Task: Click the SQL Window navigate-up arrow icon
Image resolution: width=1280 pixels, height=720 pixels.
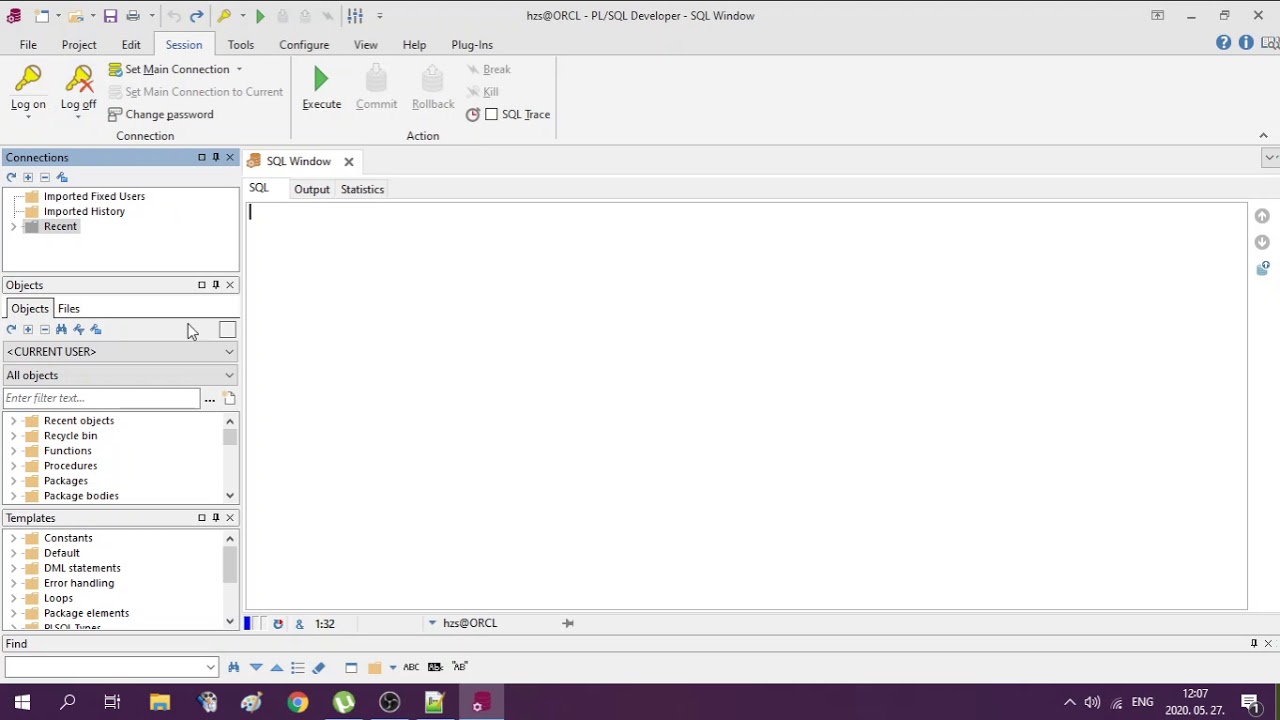Action: (x=1262, y=216)
